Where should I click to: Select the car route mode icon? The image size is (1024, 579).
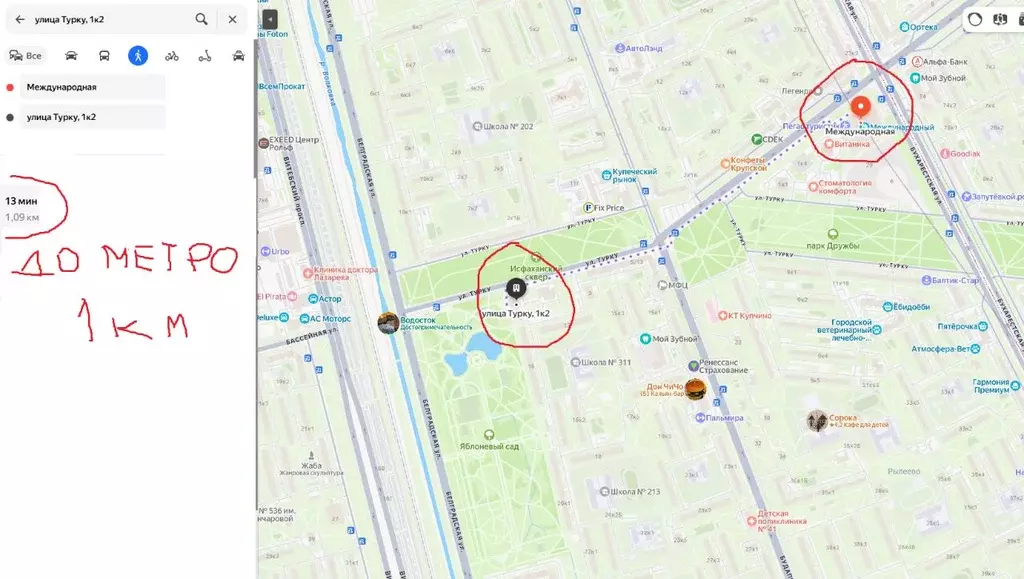point(71,55)
